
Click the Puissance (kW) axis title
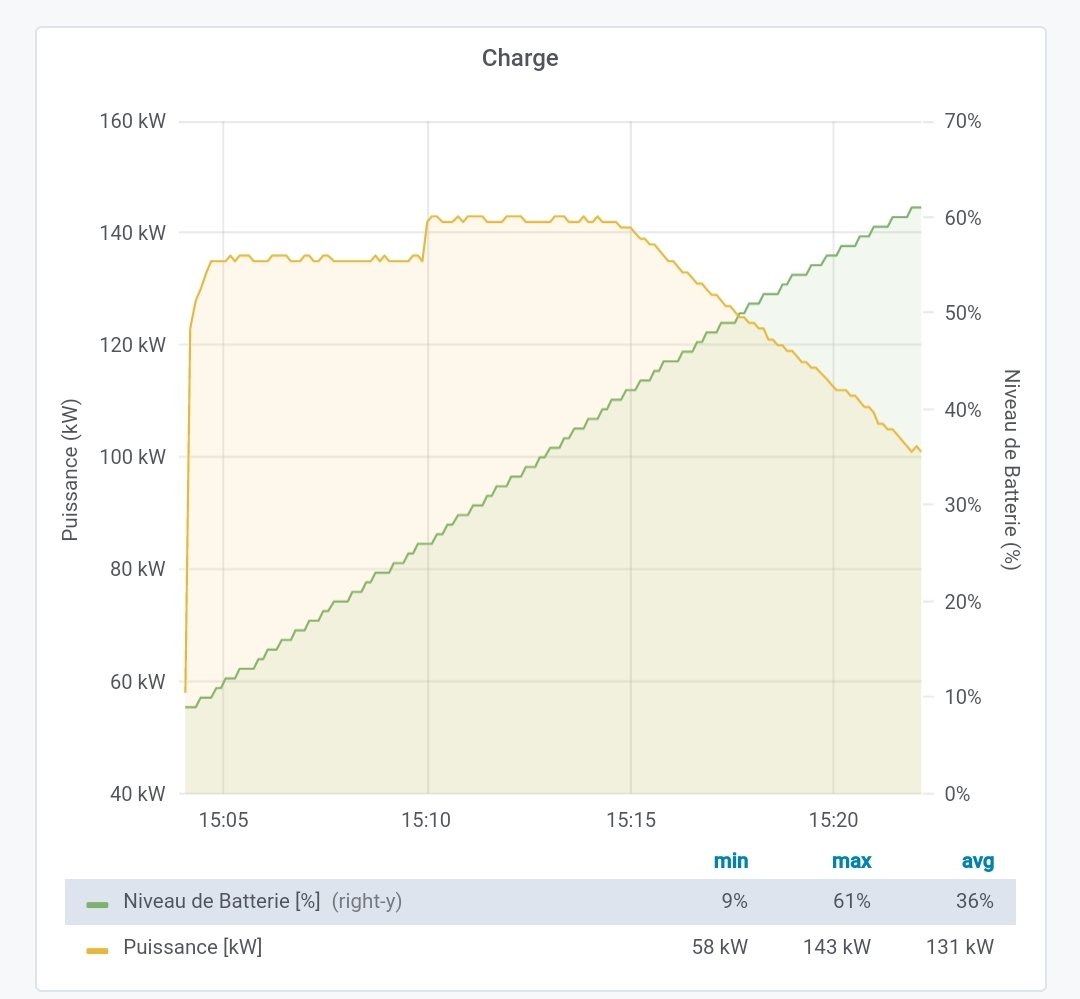click(x=70, y=470)
